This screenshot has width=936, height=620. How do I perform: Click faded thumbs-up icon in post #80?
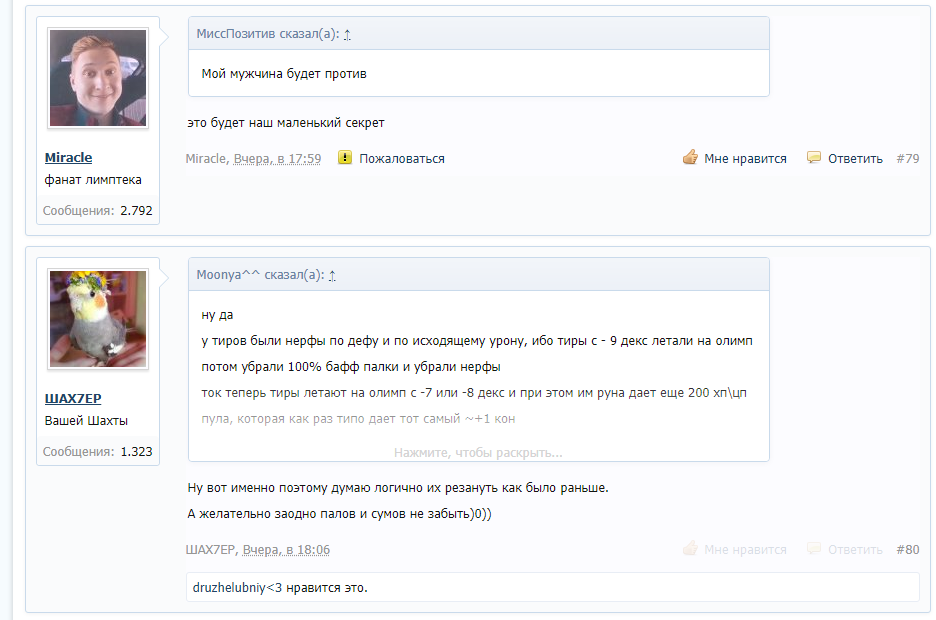[x=690, y=549]
